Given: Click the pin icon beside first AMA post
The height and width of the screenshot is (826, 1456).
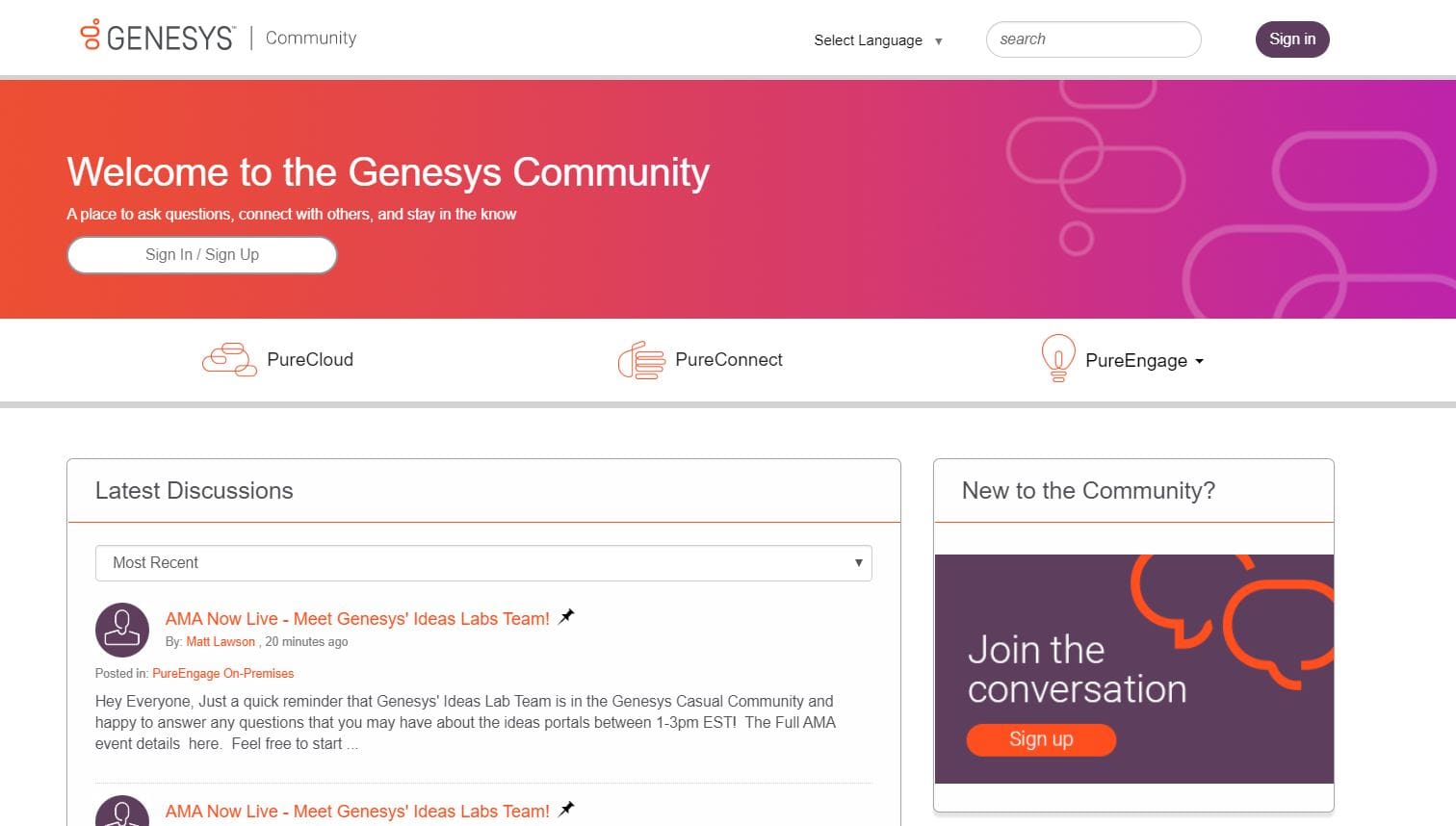Looking at the screenshot, I should pyautogui.click(x=566, y=617).
